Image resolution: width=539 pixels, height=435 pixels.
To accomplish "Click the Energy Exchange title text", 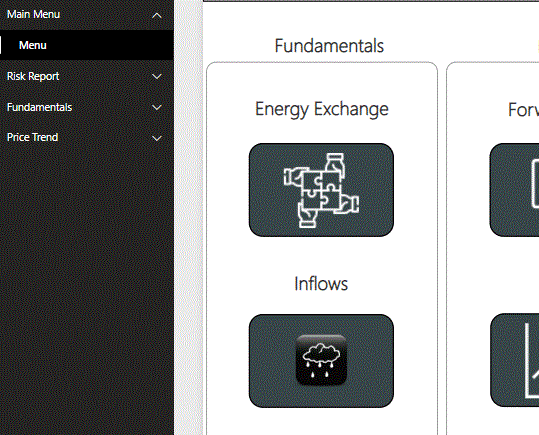I will click(322, 109).
